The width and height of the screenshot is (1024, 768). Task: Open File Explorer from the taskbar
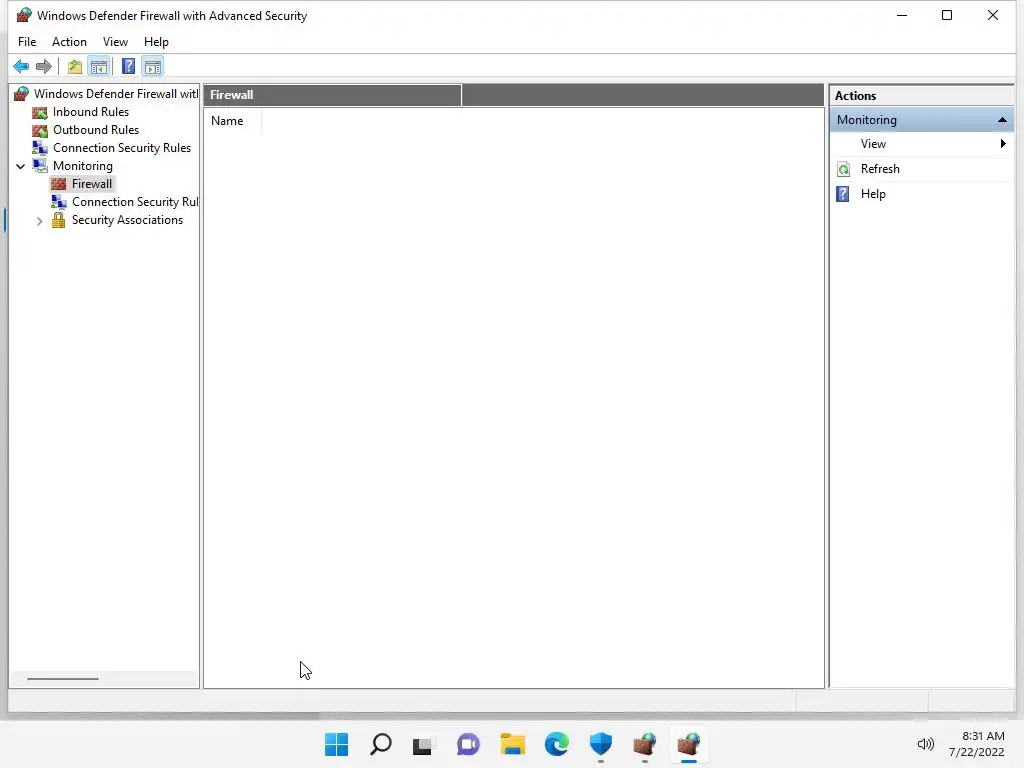coord(513,744)
